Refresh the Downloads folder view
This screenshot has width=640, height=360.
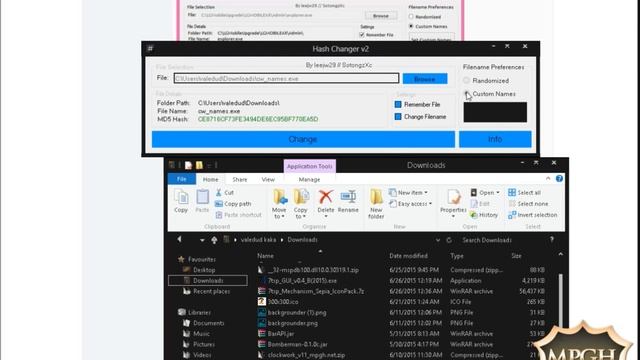pyautogui.click(x=449, y=240)
